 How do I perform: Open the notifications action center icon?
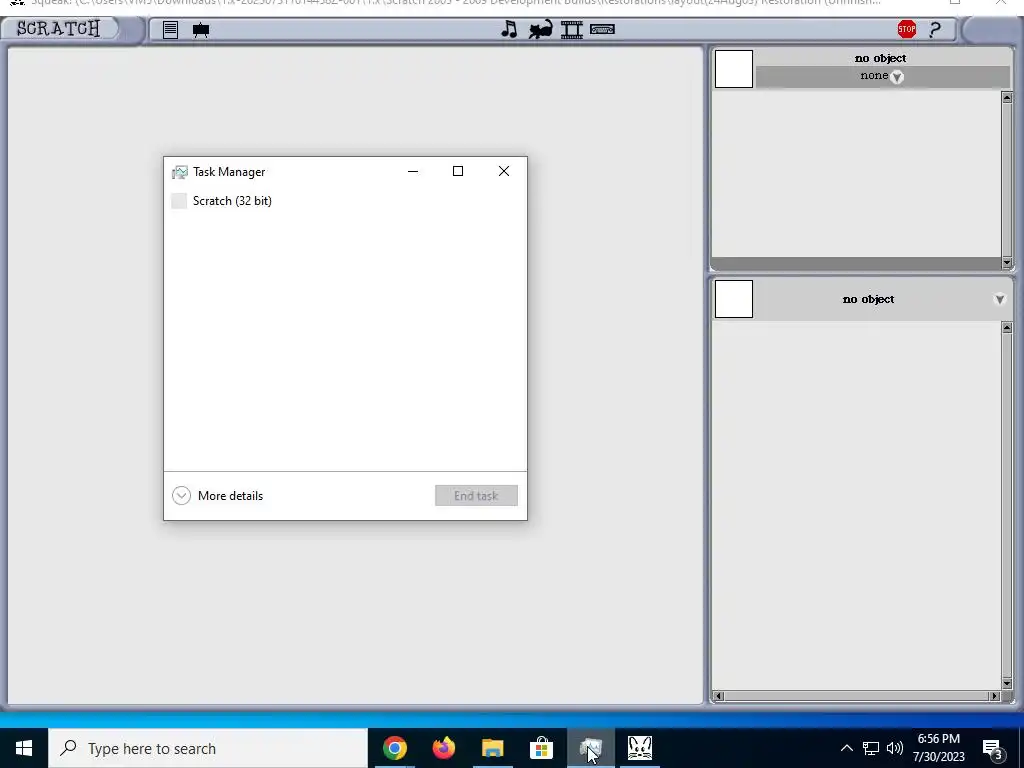(992, 749)
